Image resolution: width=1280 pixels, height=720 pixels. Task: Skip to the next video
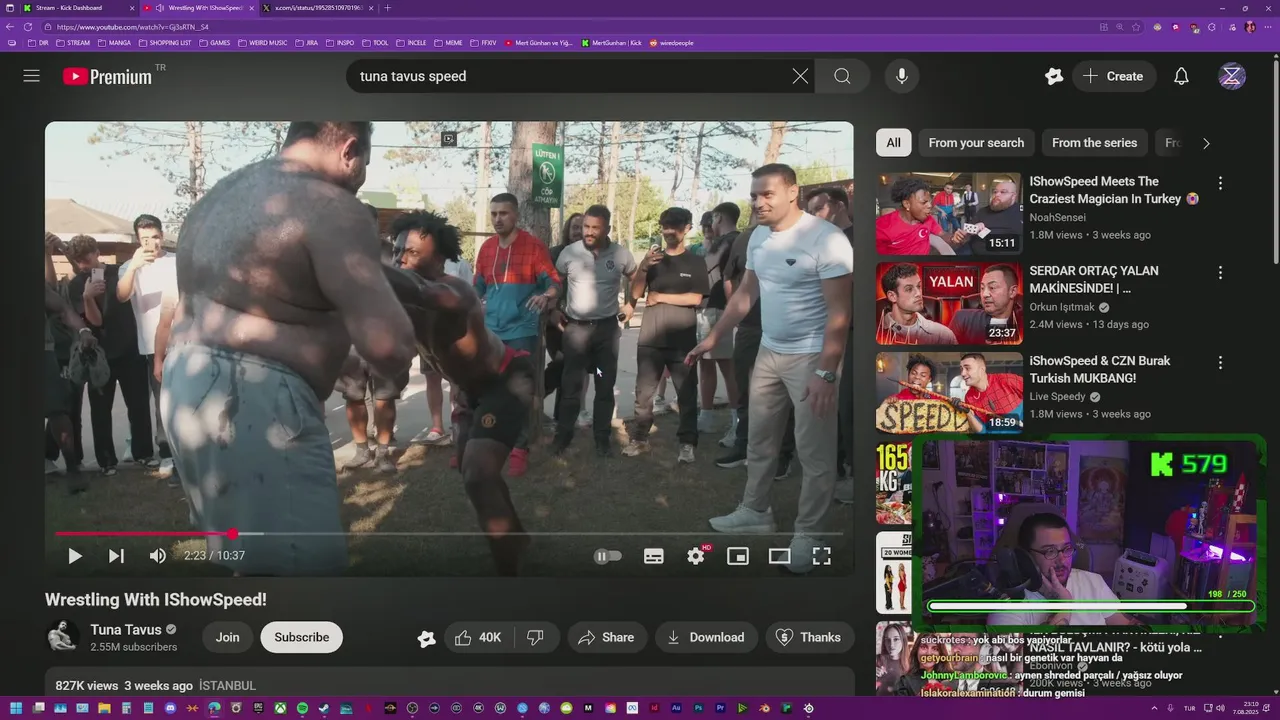(116, 556)
